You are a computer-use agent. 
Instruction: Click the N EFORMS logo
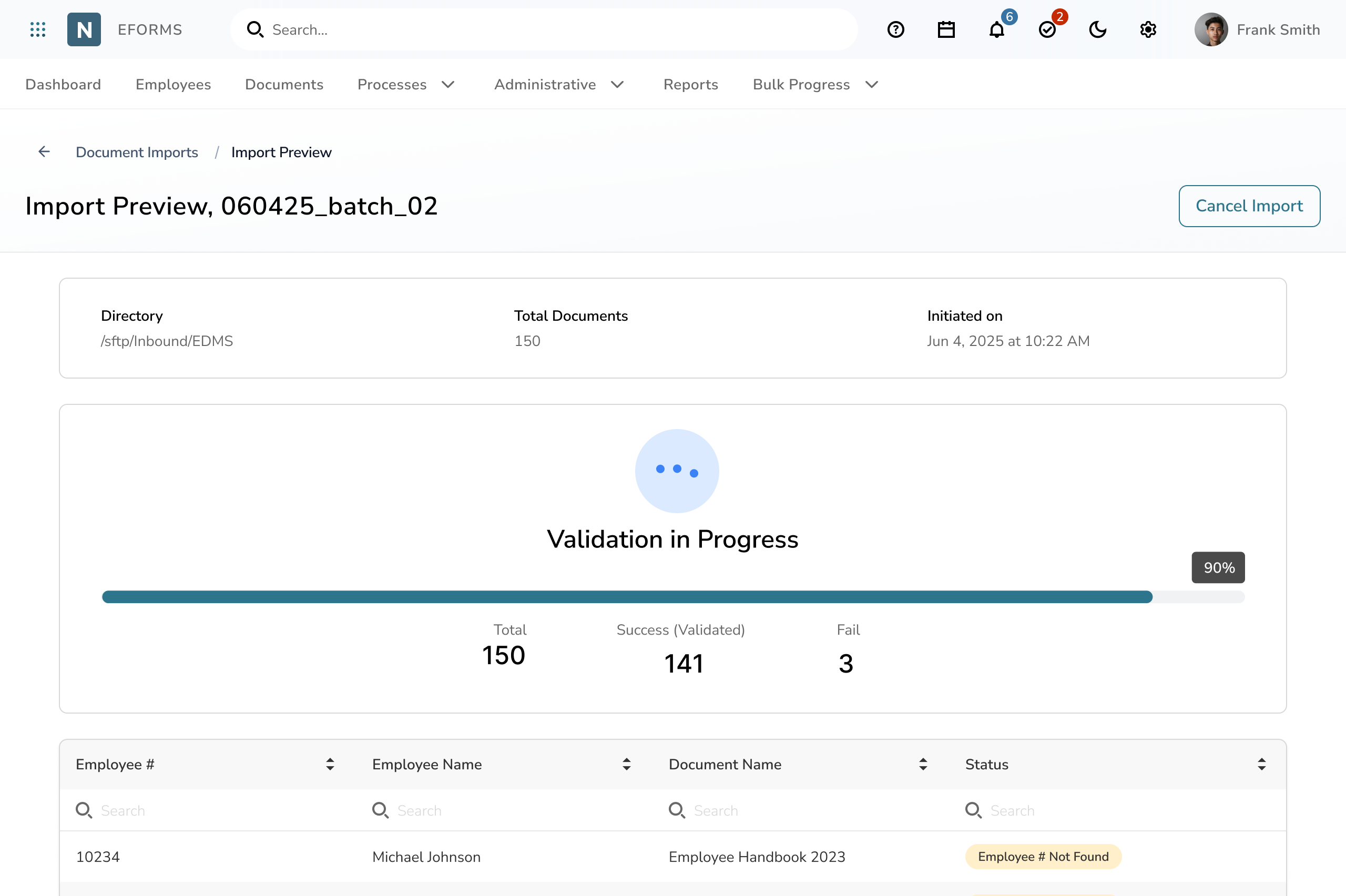click(84, 29)
